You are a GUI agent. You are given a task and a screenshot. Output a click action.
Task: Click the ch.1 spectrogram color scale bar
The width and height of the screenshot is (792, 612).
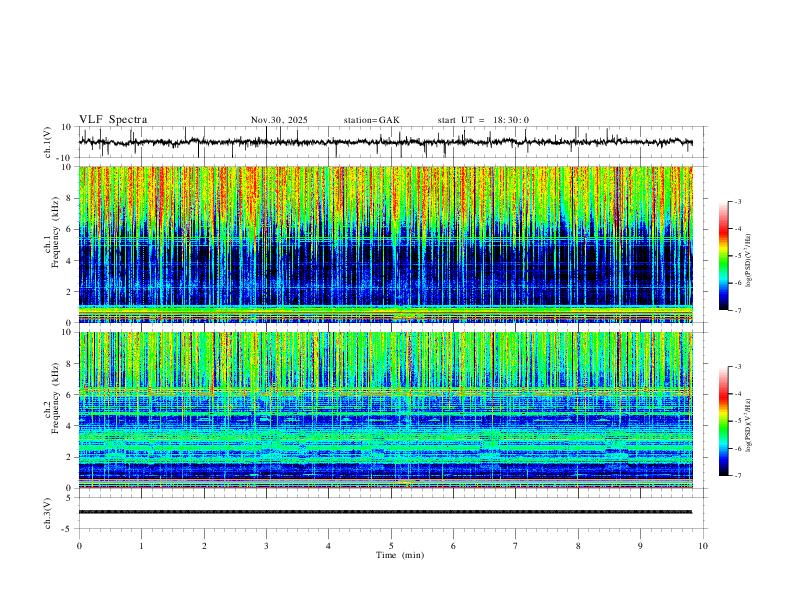pyautogui.click(x=724, y=256)
